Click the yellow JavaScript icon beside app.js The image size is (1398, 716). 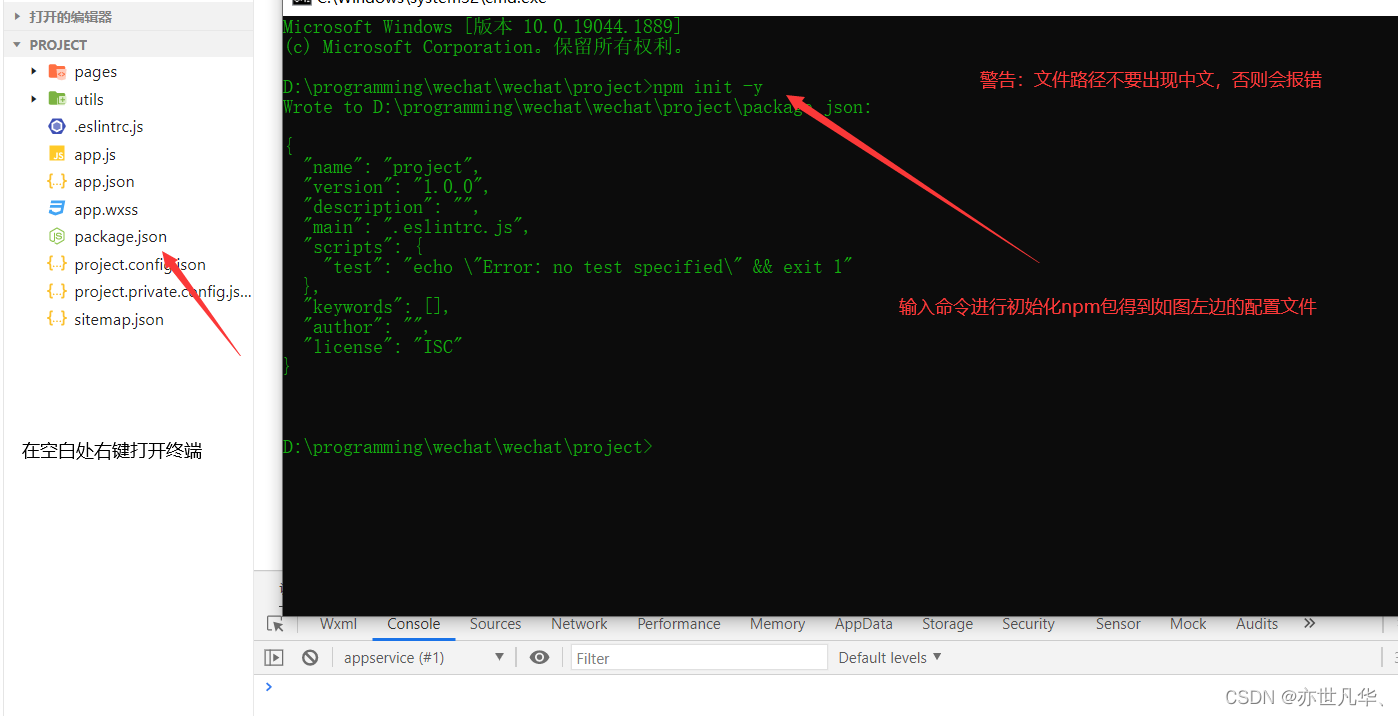57,154
